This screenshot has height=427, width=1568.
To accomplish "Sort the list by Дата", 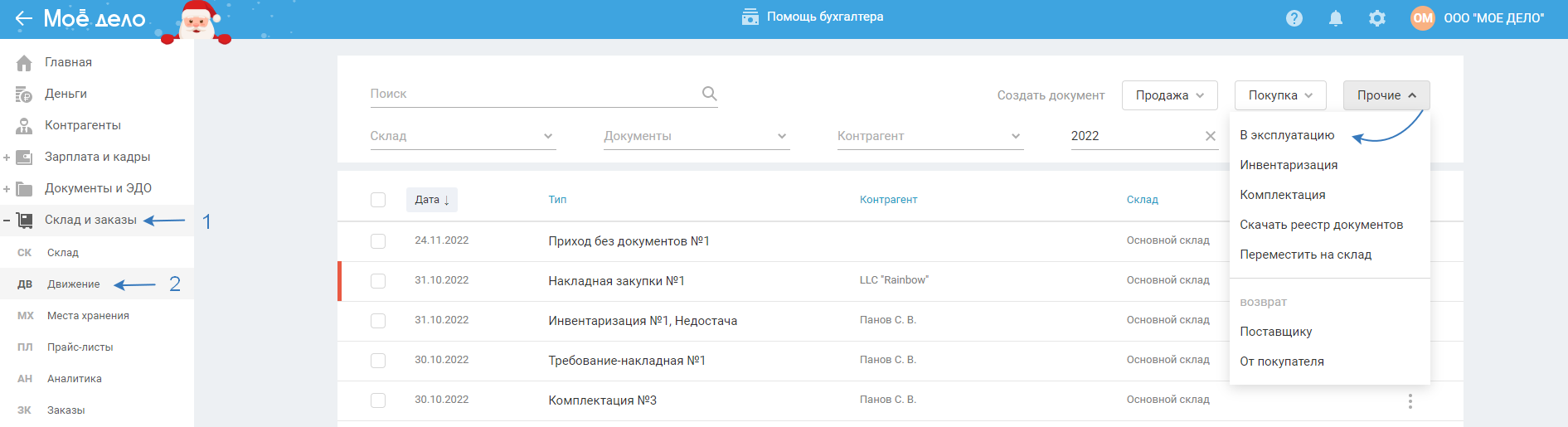I will (x=431, y=200).
